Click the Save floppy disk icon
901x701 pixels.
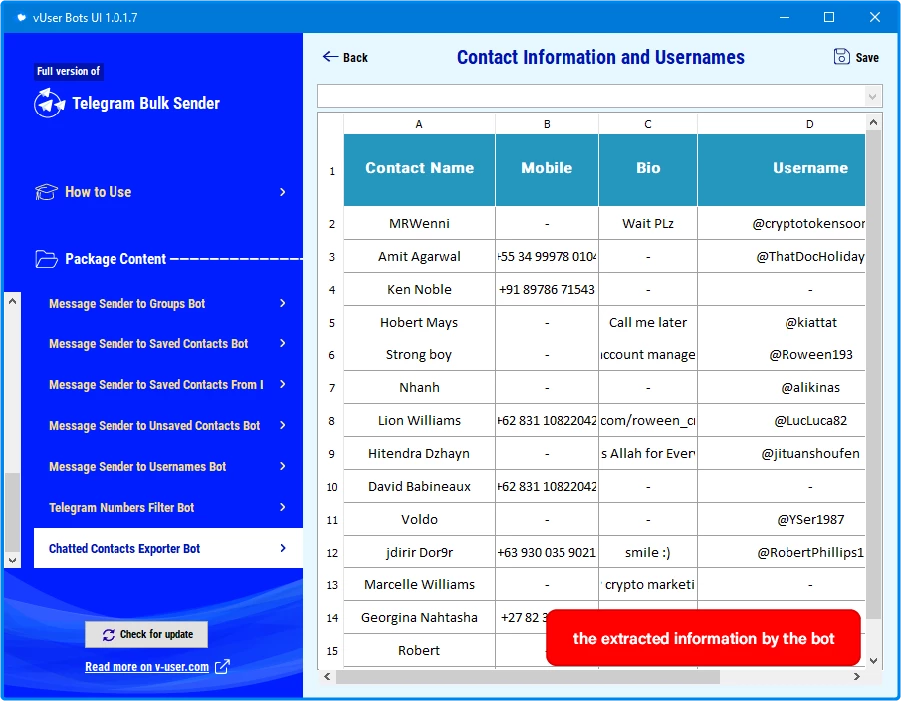(x=841, y=56)
